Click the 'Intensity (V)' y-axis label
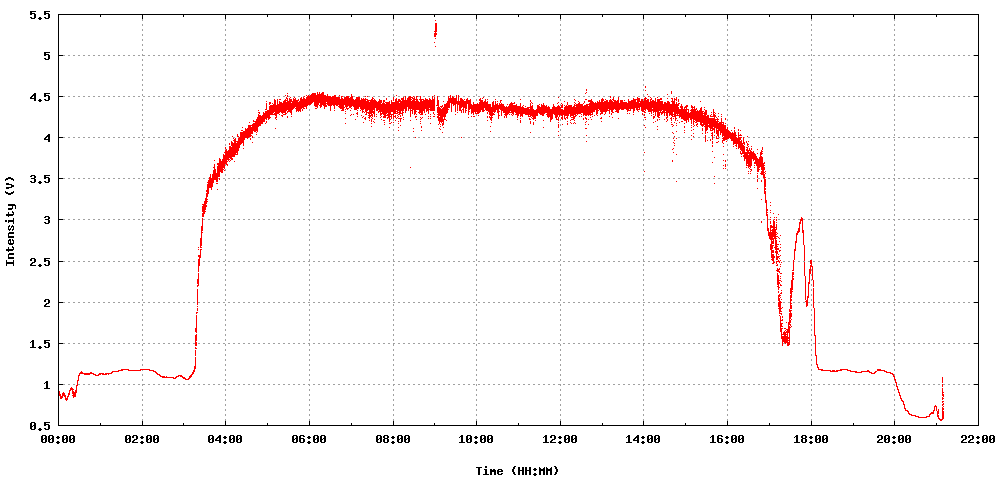1000x480 pixels. (x=10, y=220)
